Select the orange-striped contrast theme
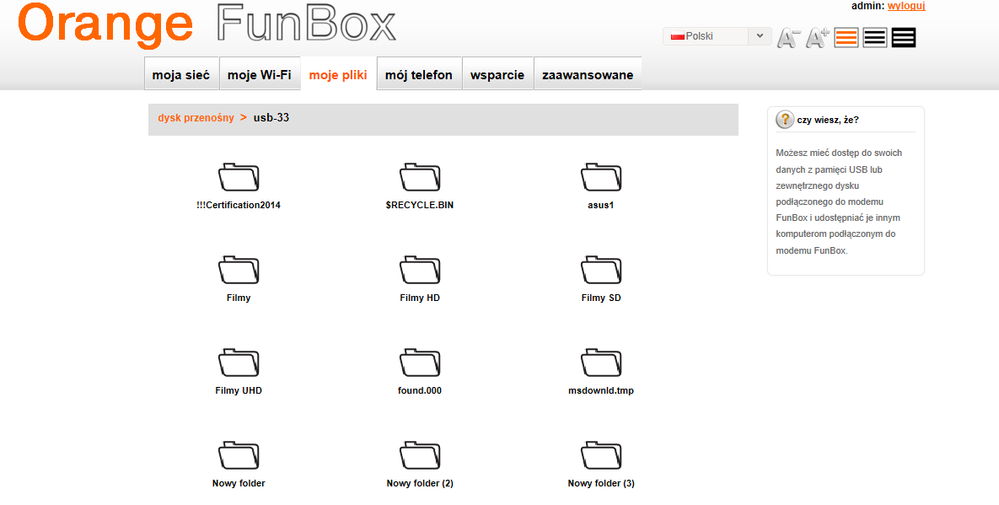The image size is (999, 505). [x=846, y=38]
